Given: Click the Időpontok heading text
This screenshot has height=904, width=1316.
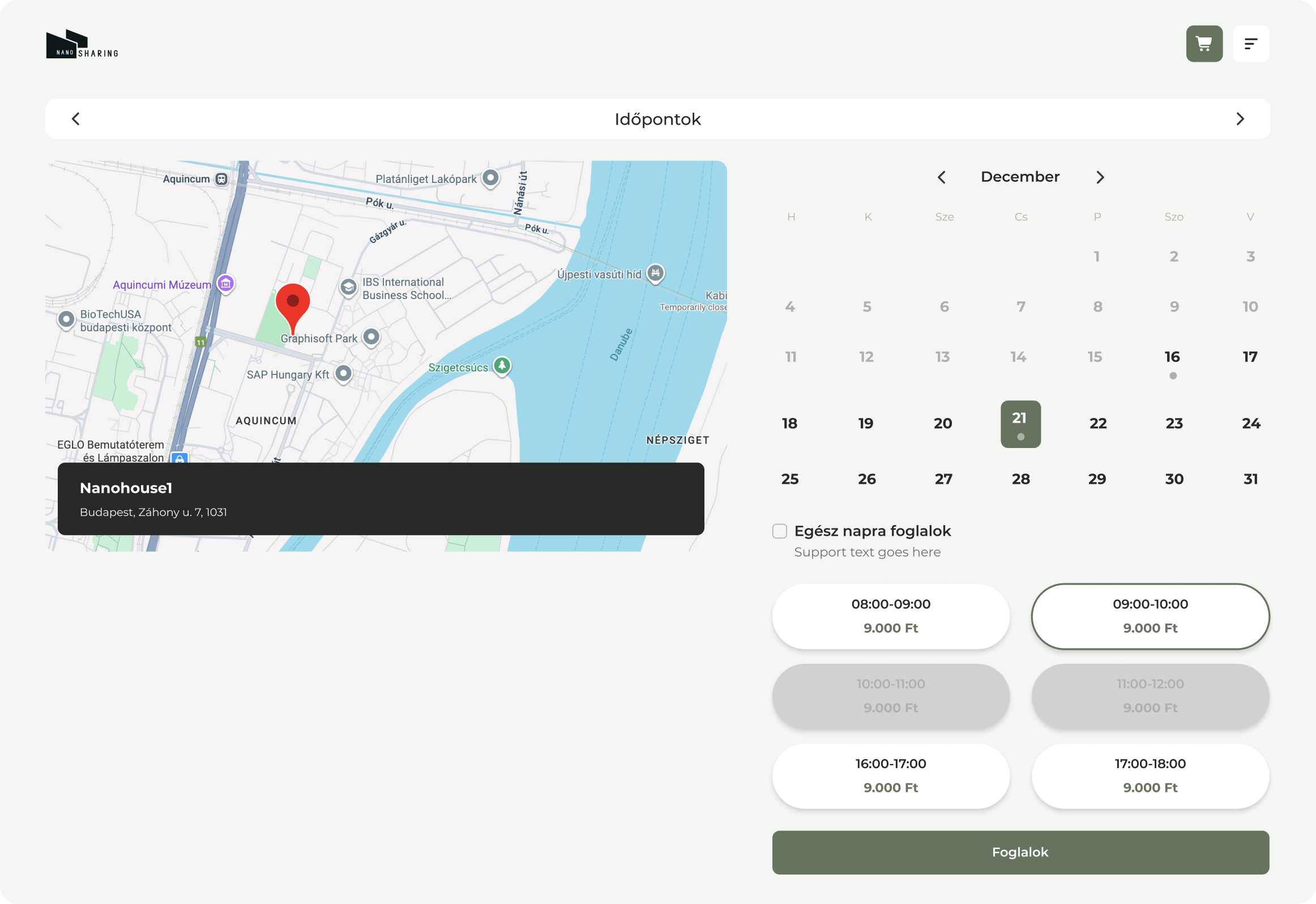Looking at the screenshot, I should point(658,119).
